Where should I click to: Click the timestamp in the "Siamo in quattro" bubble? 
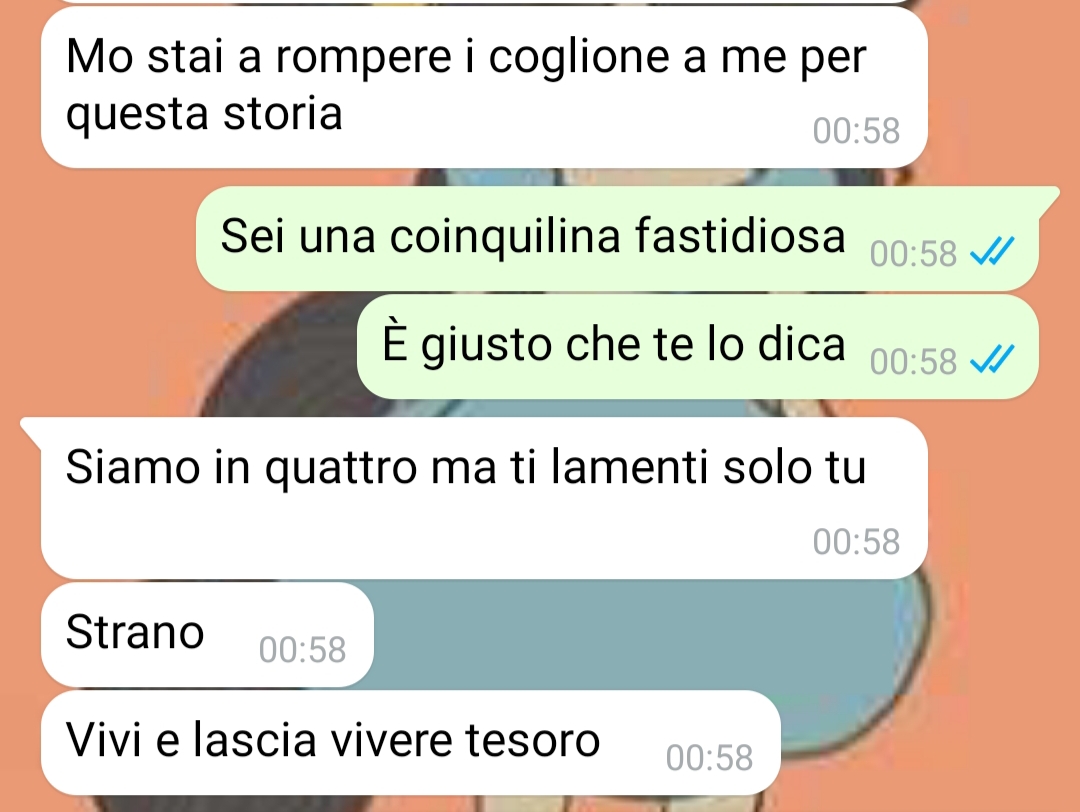(x=856, y=541)
